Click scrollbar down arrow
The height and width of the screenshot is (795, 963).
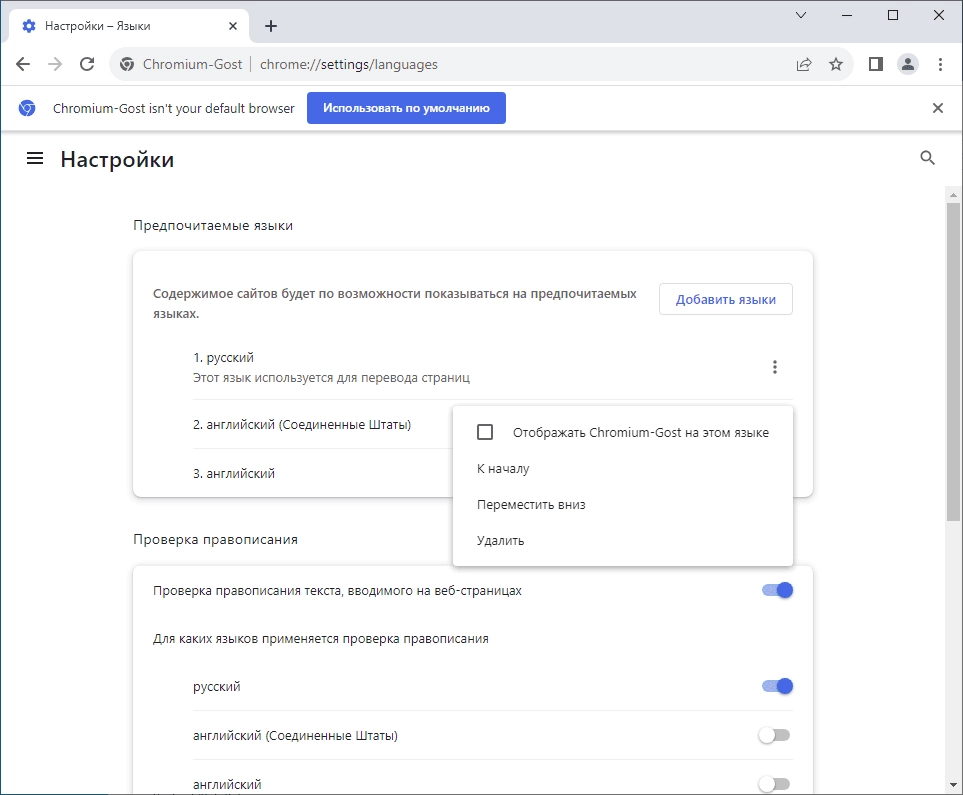[953, 785]
